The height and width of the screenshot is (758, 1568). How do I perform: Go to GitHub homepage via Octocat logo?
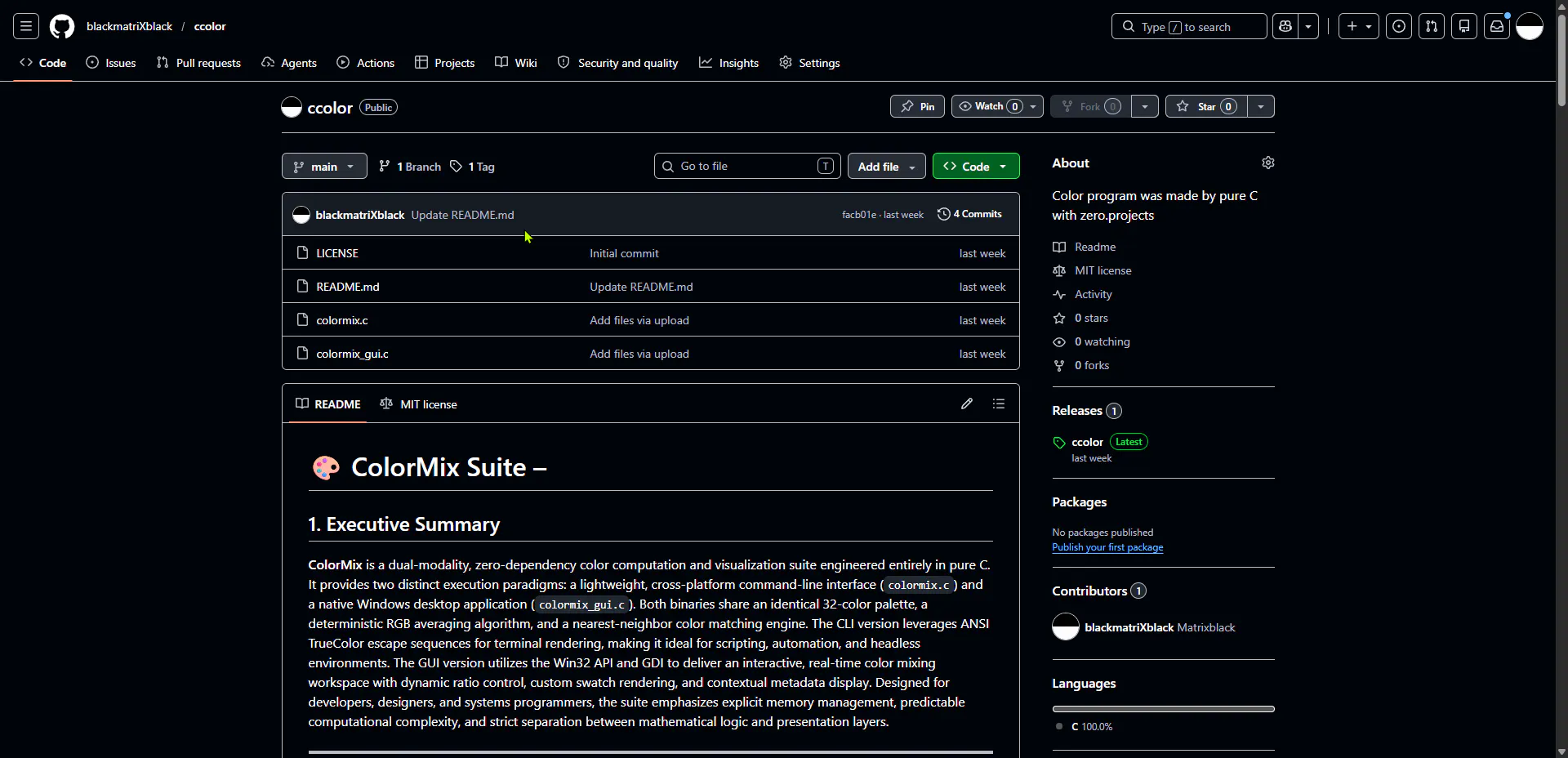coord(62,26)
